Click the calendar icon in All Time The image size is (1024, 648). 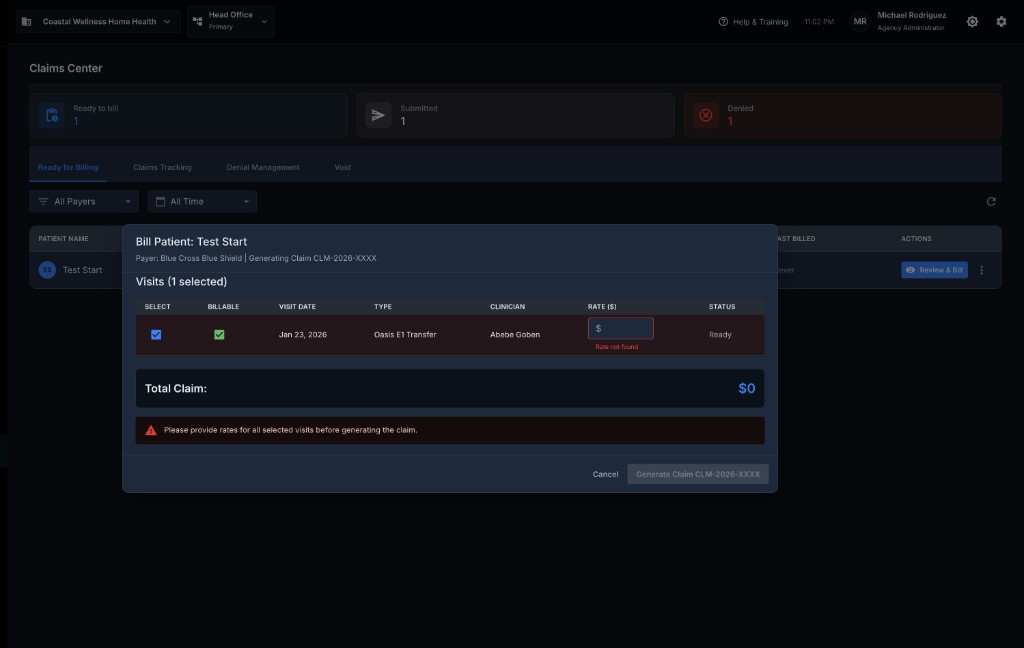coord(160,201)
